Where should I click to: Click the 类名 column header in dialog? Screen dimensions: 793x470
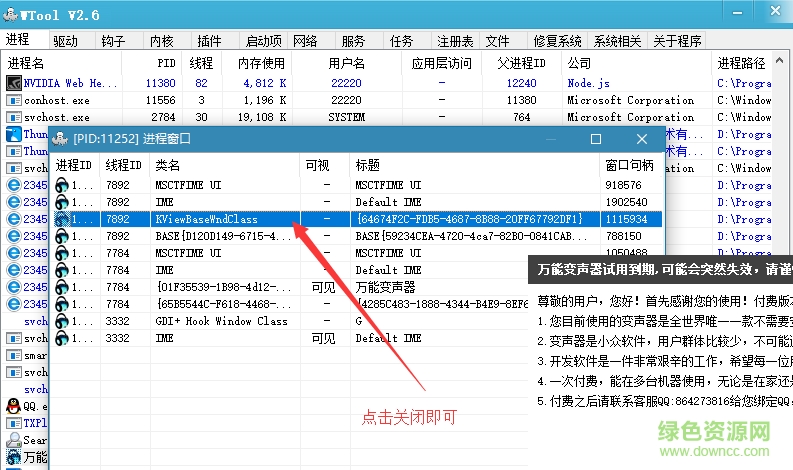168,165
